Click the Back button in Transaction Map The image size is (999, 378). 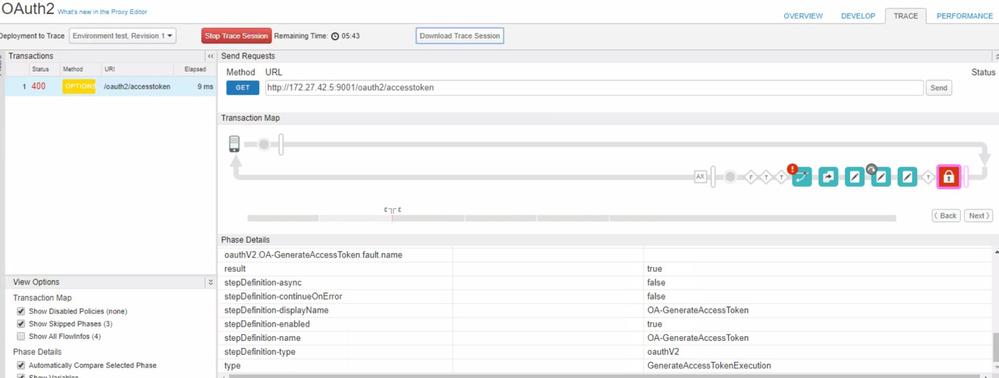(x=945, y=215)
